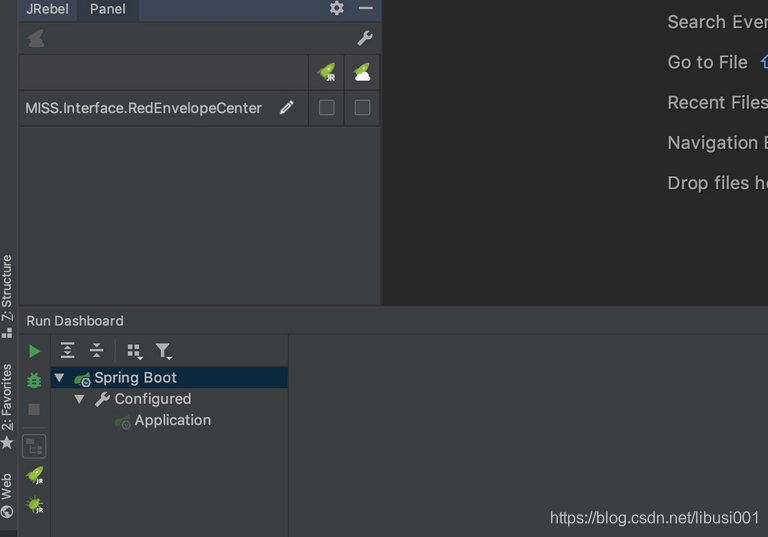Open the Group By dropdown in dashboard toolbar

point(135,351)
